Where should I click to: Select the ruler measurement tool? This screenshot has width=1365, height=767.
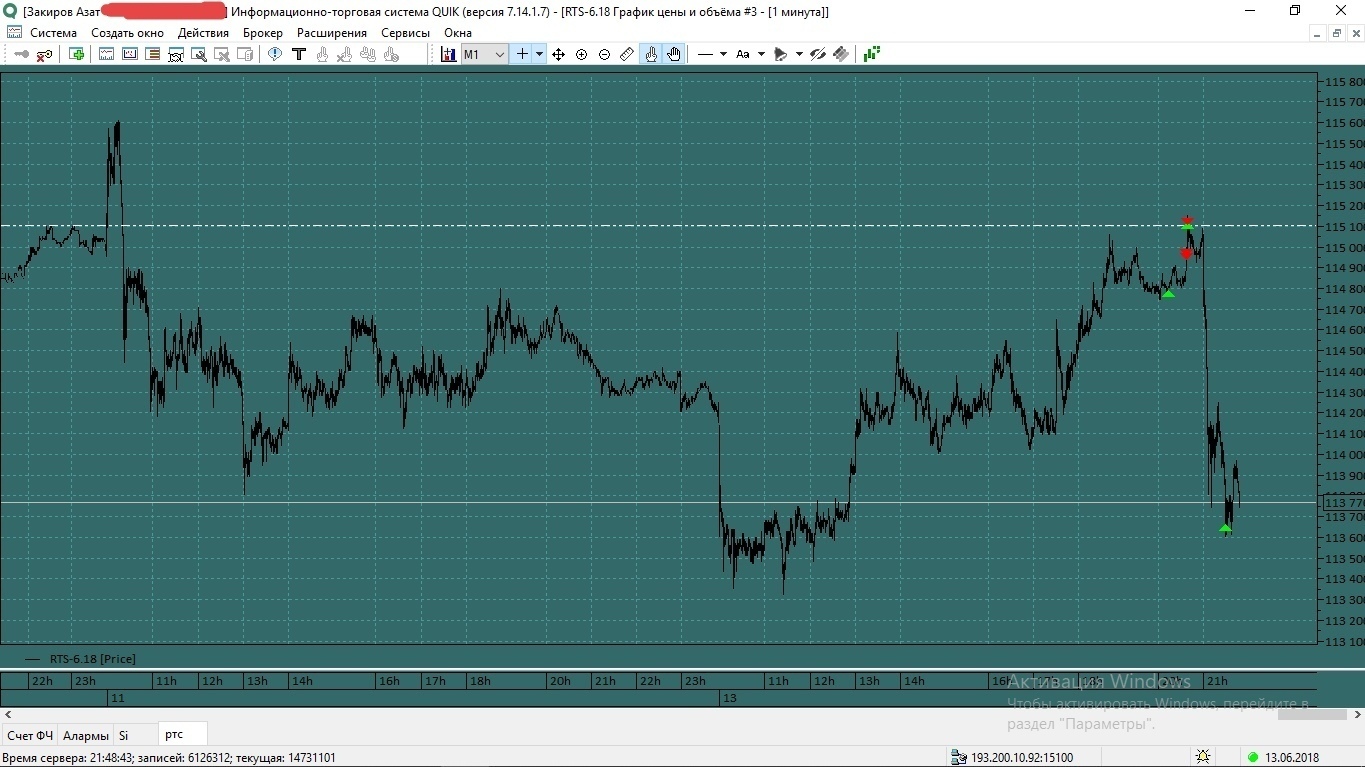627,54
